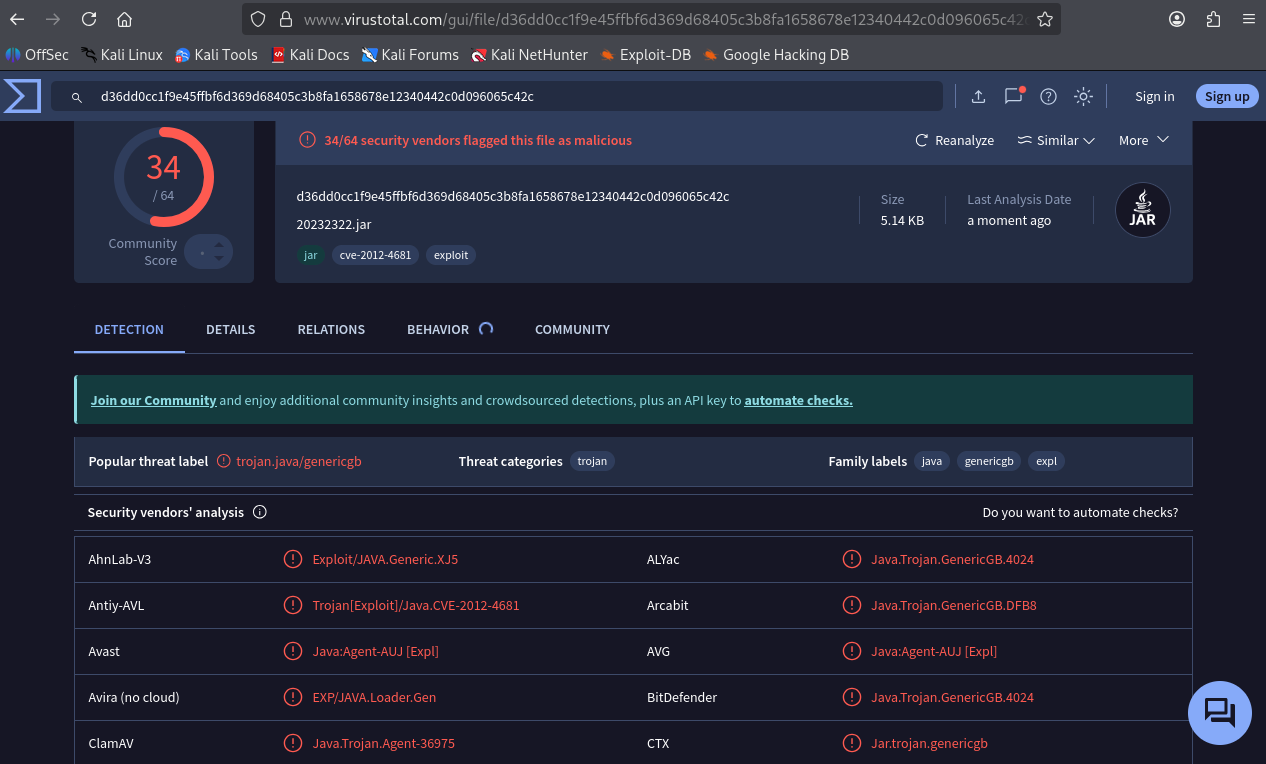Click the expl family label chip
This screenshot has width=1266, height=764.
[x=1046, y=461]
